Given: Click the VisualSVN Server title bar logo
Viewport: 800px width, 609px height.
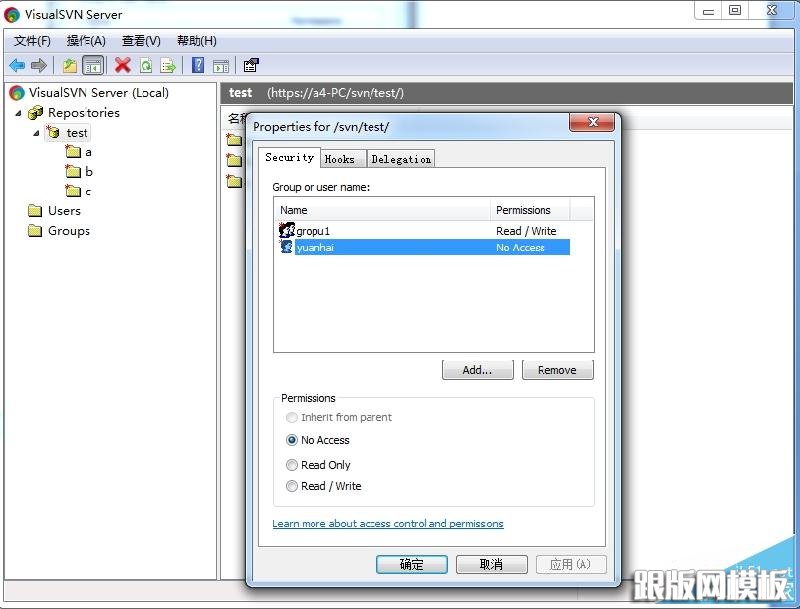Looking at the screenshot, I should 12,15.
